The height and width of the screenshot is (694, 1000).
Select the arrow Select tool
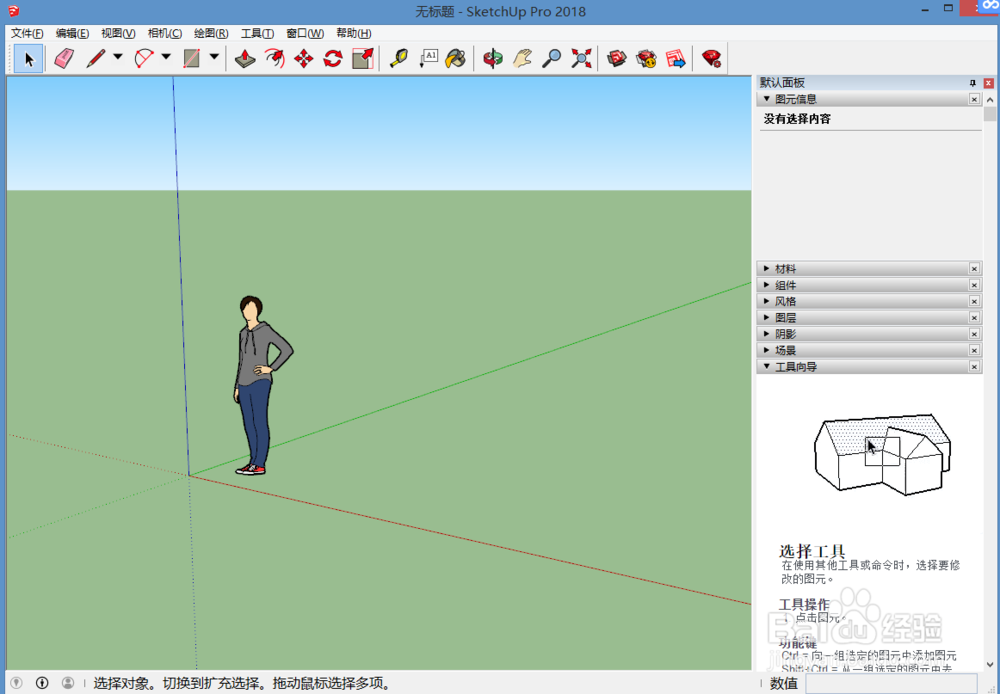(28, 59)
